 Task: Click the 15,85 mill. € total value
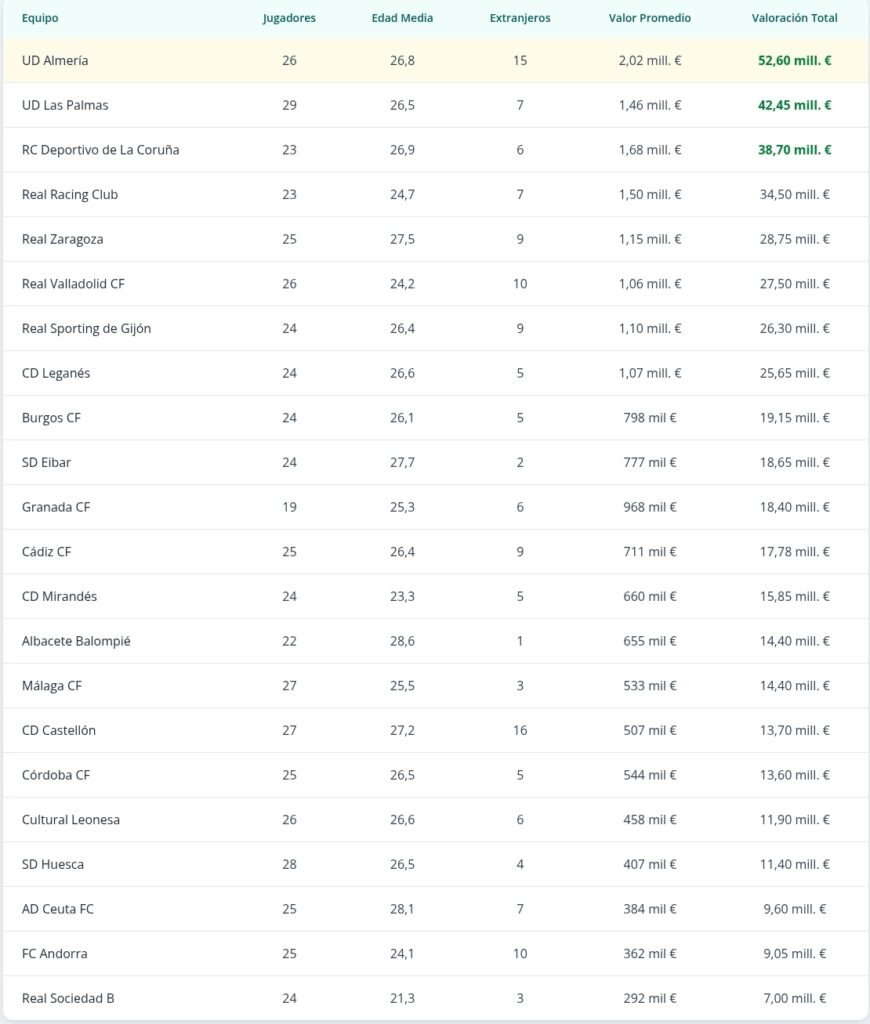[x=794, y=596]
